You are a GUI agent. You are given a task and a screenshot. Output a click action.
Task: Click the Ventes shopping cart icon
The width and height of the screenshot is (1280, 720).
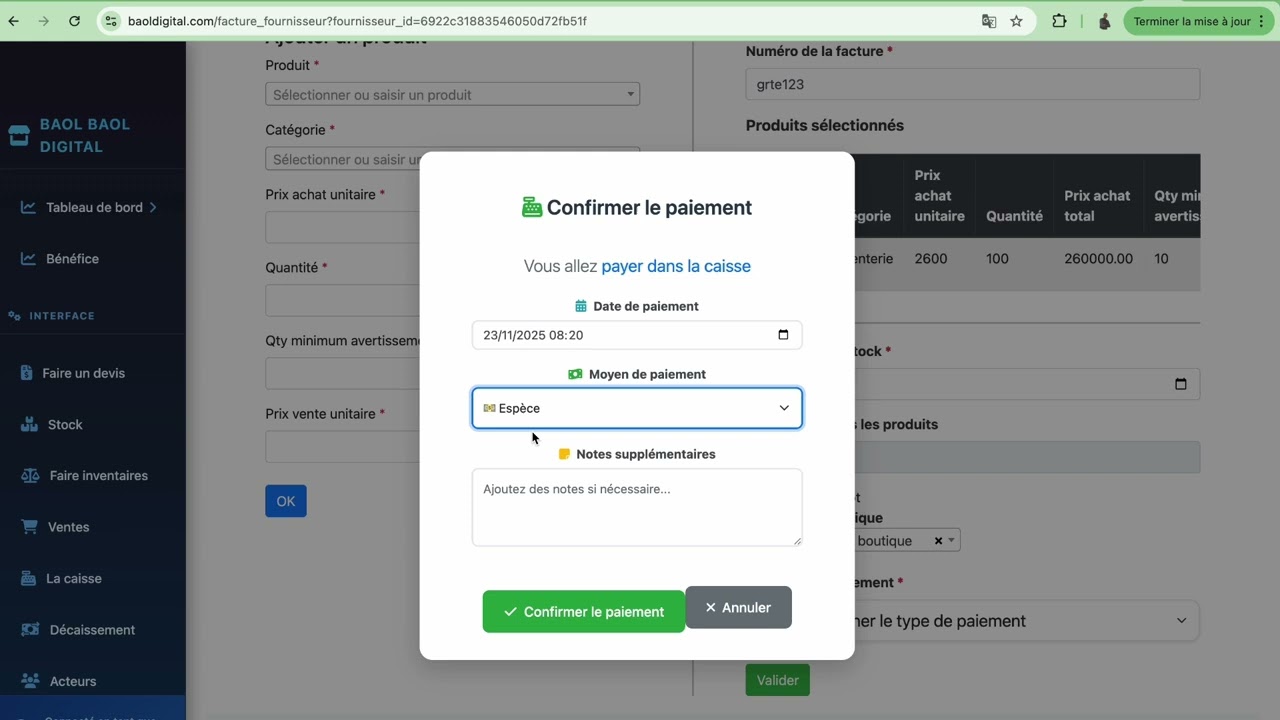click(x=29, y=527)
